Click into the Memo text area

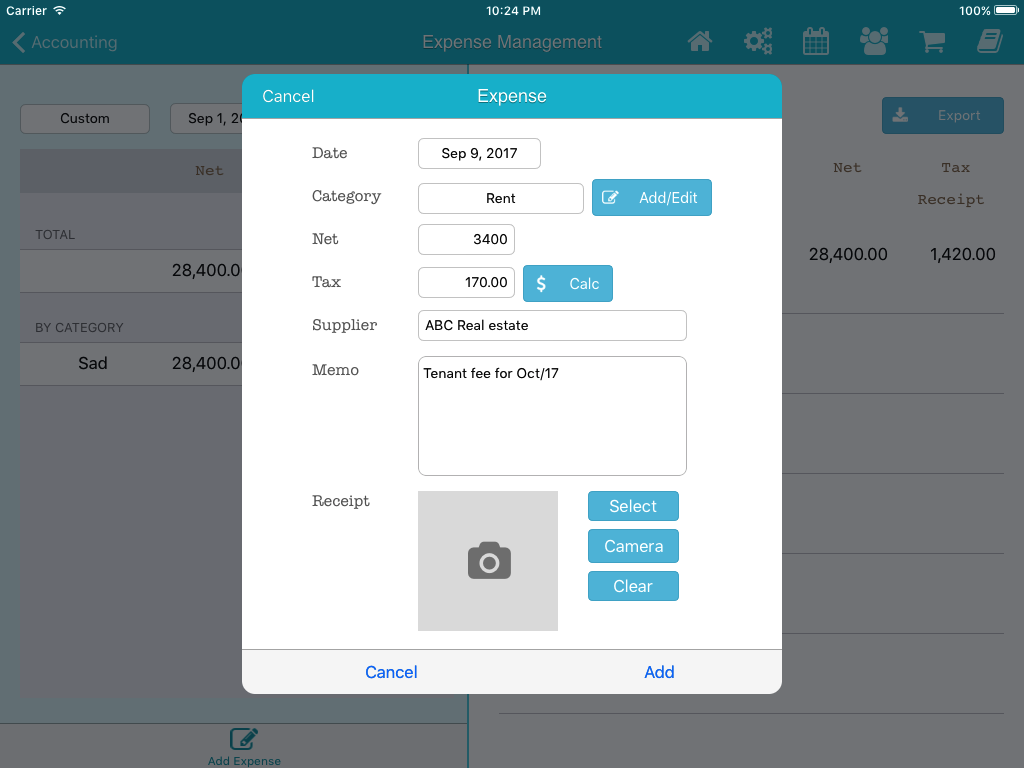click(x=552, y=416)
